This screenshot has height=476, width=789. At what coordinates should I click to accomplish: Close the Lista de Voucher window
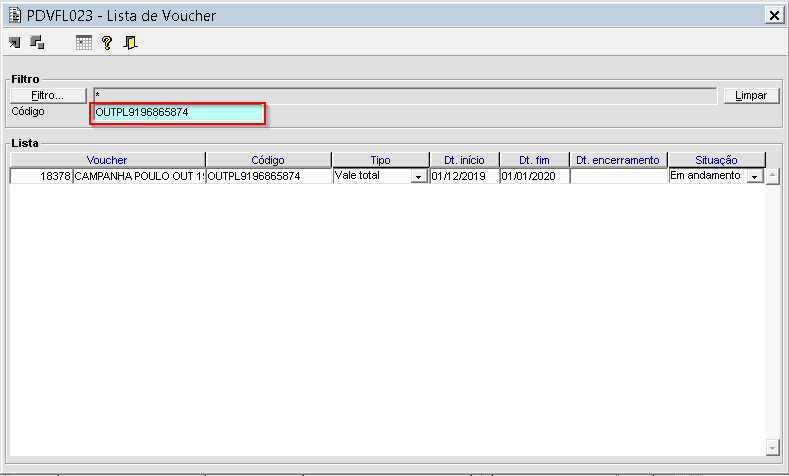pyautogui.click(x=774, y=16)
